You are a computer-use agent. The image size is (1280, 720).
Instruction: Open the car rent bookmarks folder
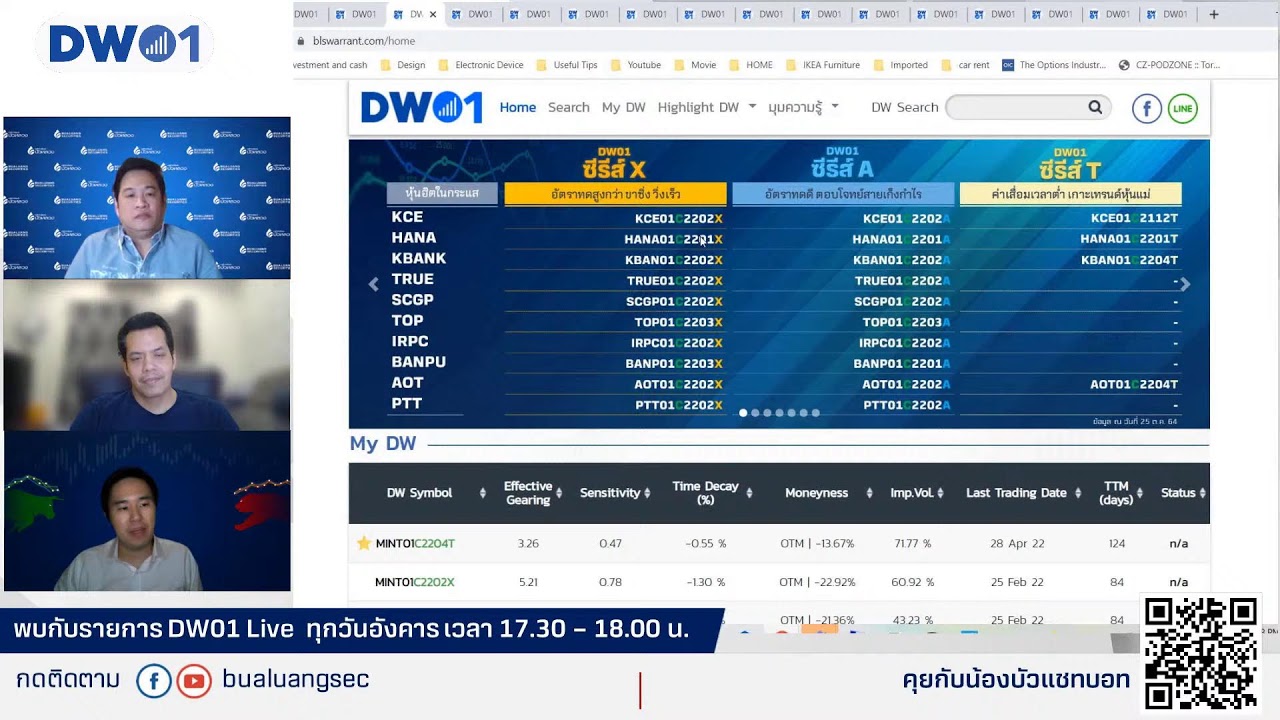coord(964,65)
